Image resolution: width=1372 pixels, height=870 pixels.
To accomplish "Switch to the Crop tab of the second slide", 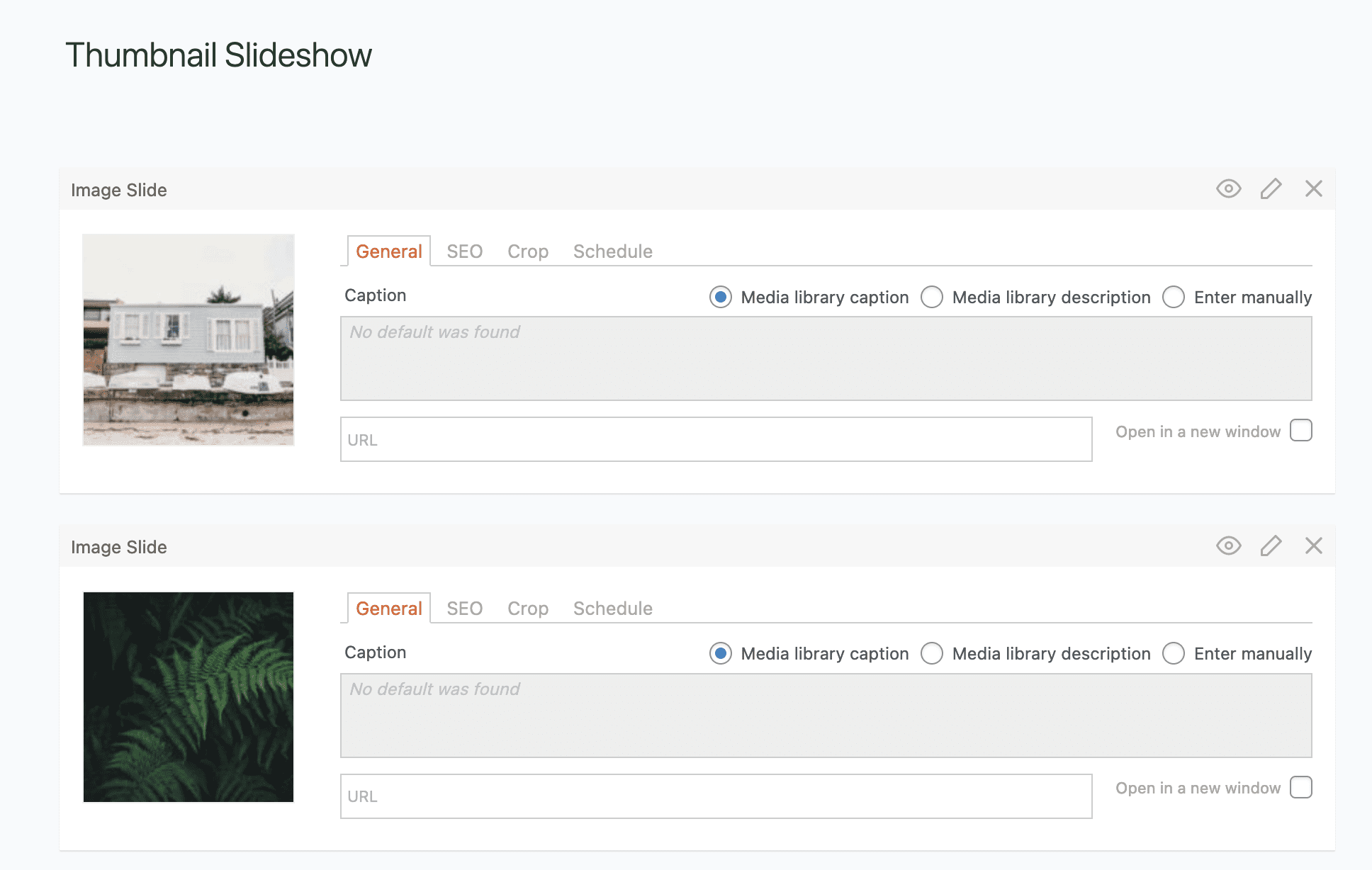I will click(x=527, y=608).
